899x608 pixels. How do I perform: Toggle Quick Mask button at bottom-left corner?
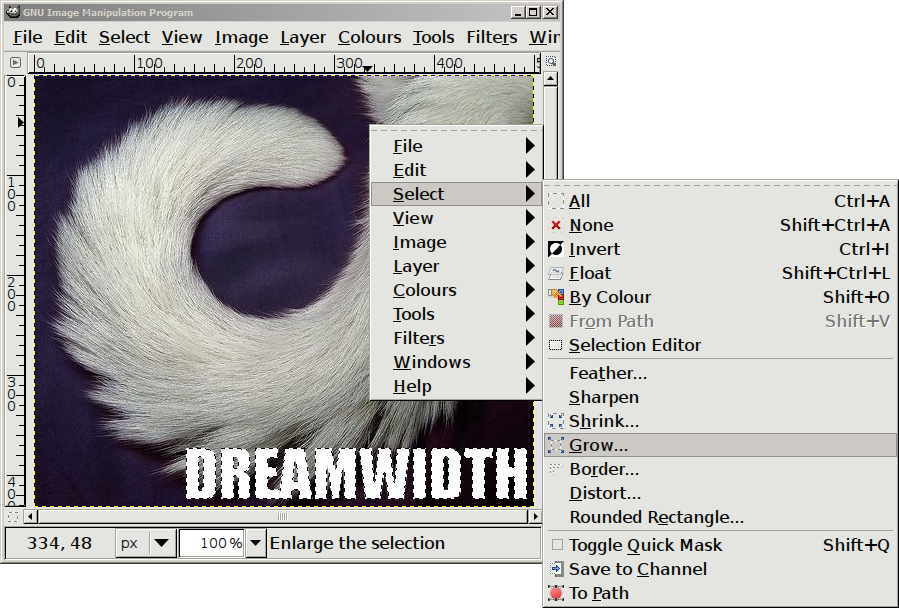[13, 516]
